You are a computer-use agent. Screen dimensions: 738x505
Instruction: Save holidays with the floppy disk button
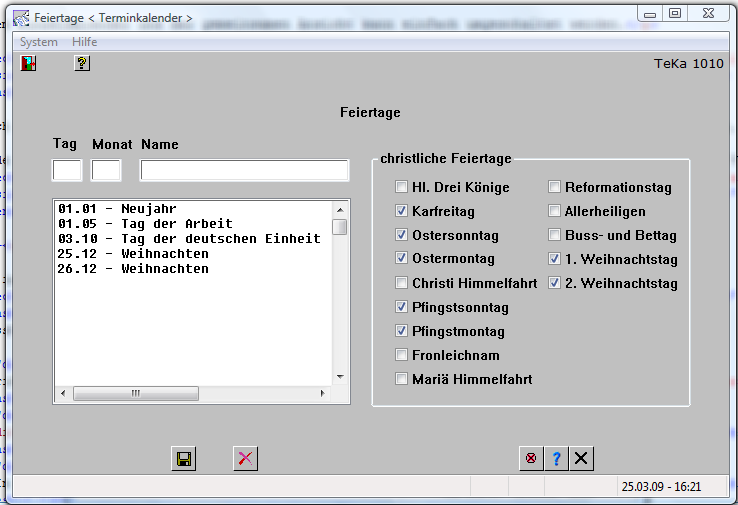pyautogui.click(x=184, y=459)
